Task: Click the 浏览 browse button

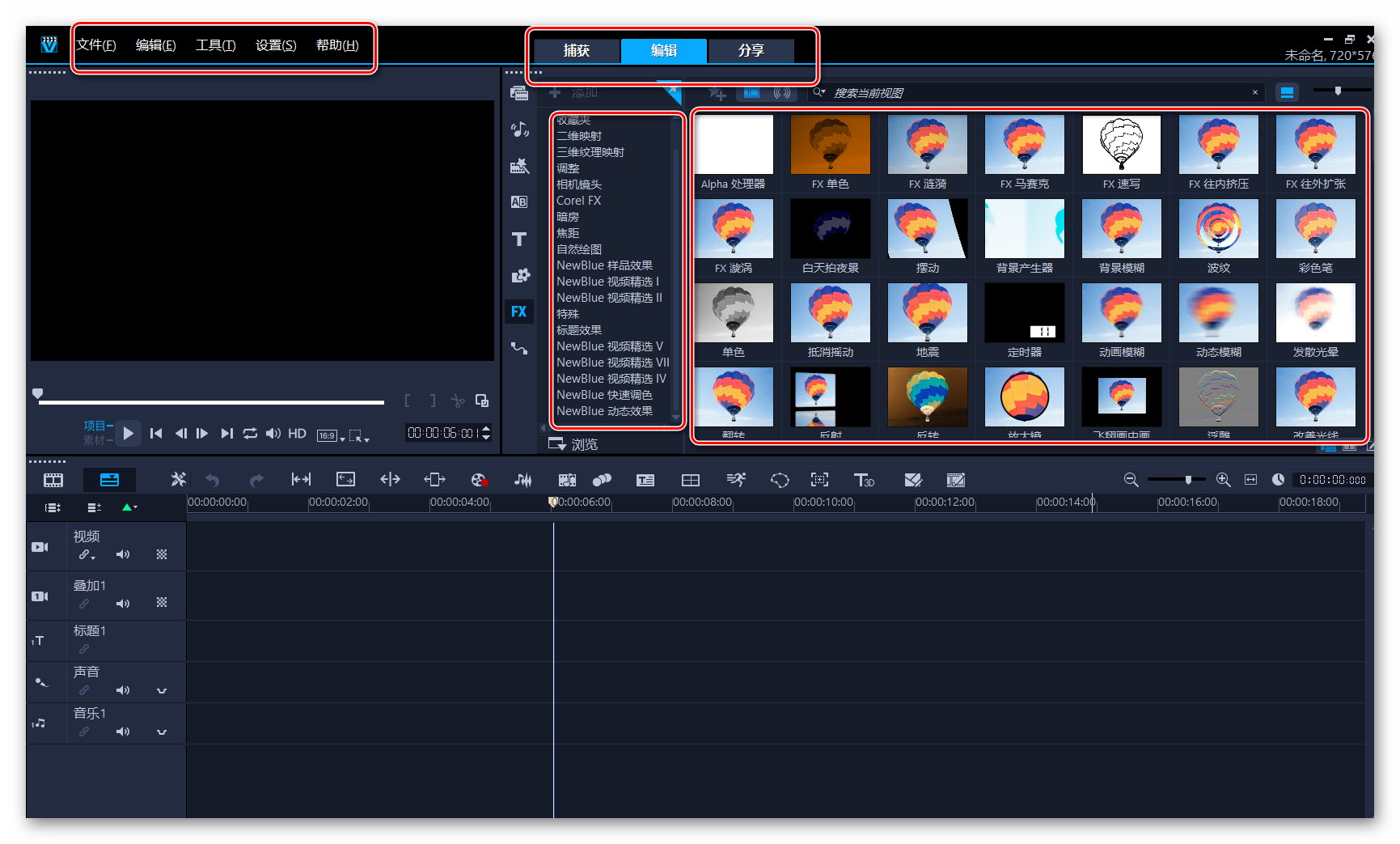Action: (573, 444)
